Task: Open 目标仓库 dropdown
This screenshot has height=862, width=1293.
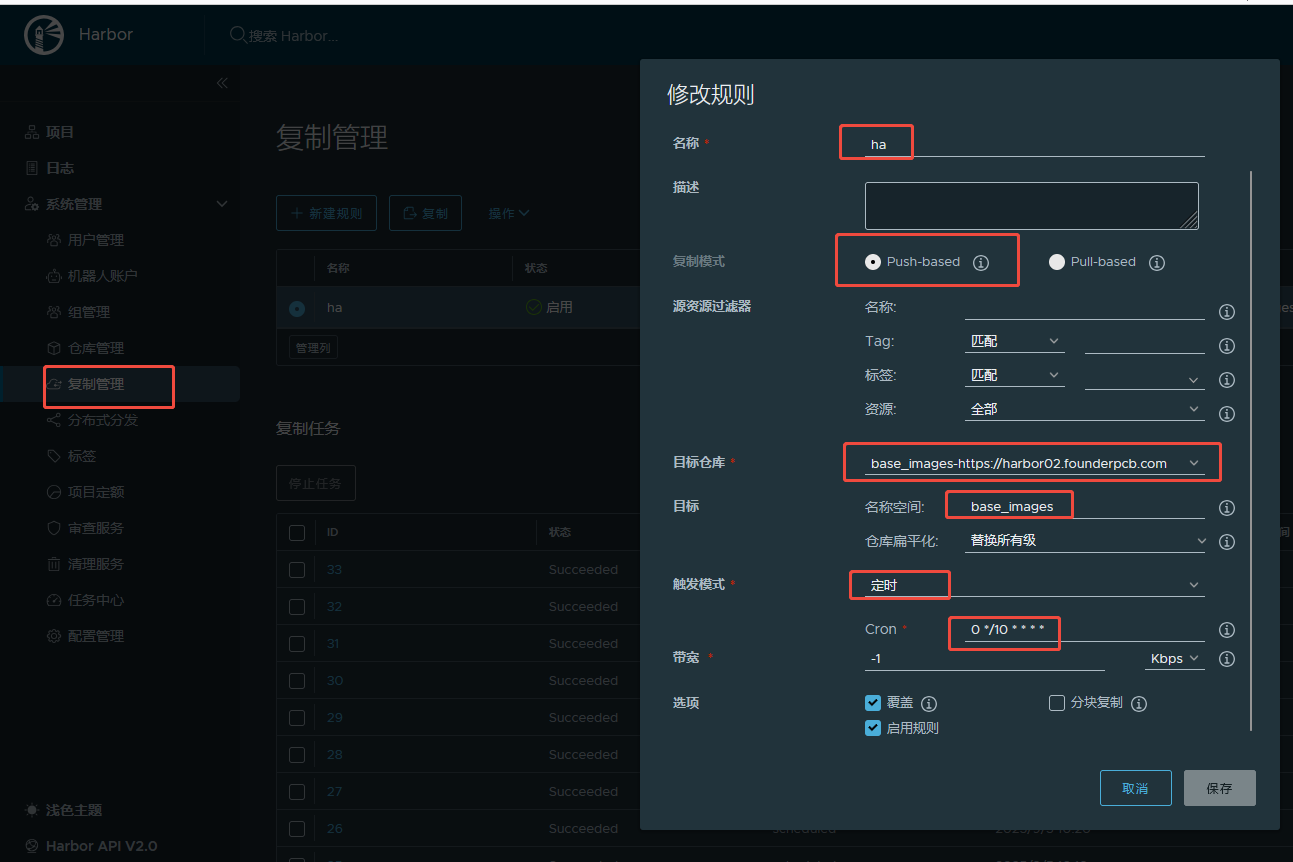Action: click(1034, 463)
